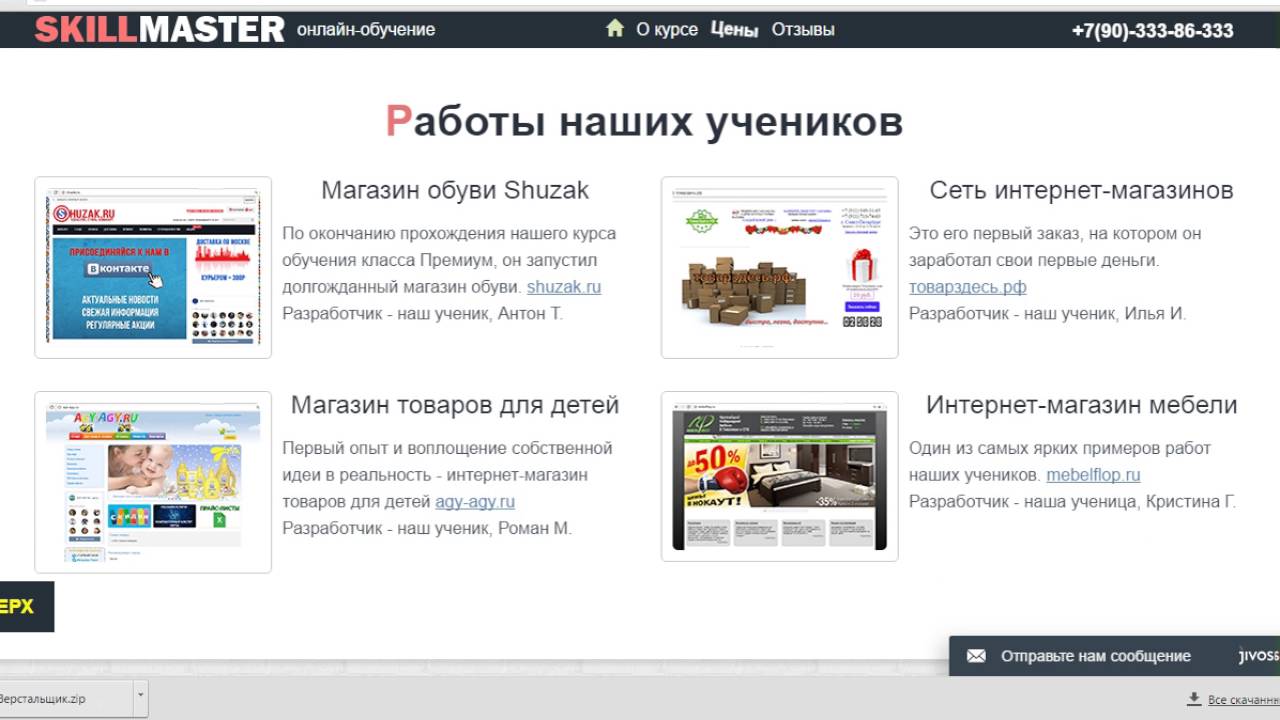Follow the agy-agy.ru link

tap(475, 502)
